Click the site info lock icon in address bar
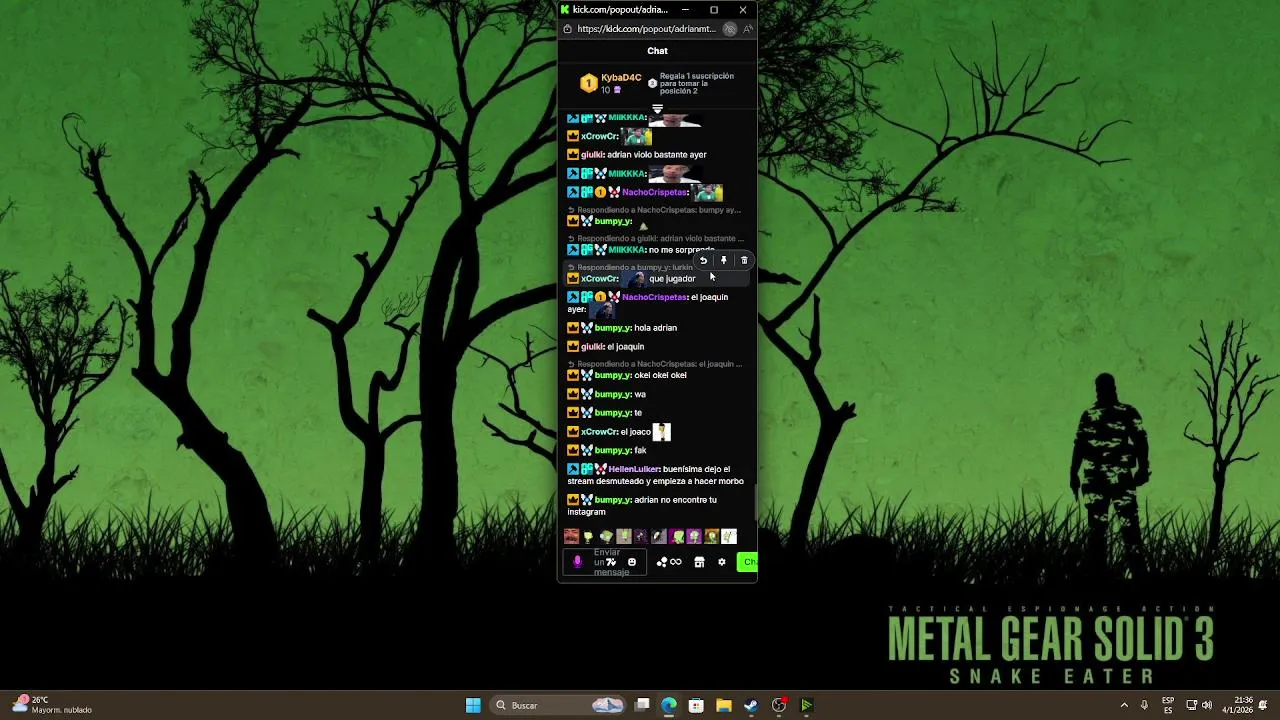 coord(568,29)
